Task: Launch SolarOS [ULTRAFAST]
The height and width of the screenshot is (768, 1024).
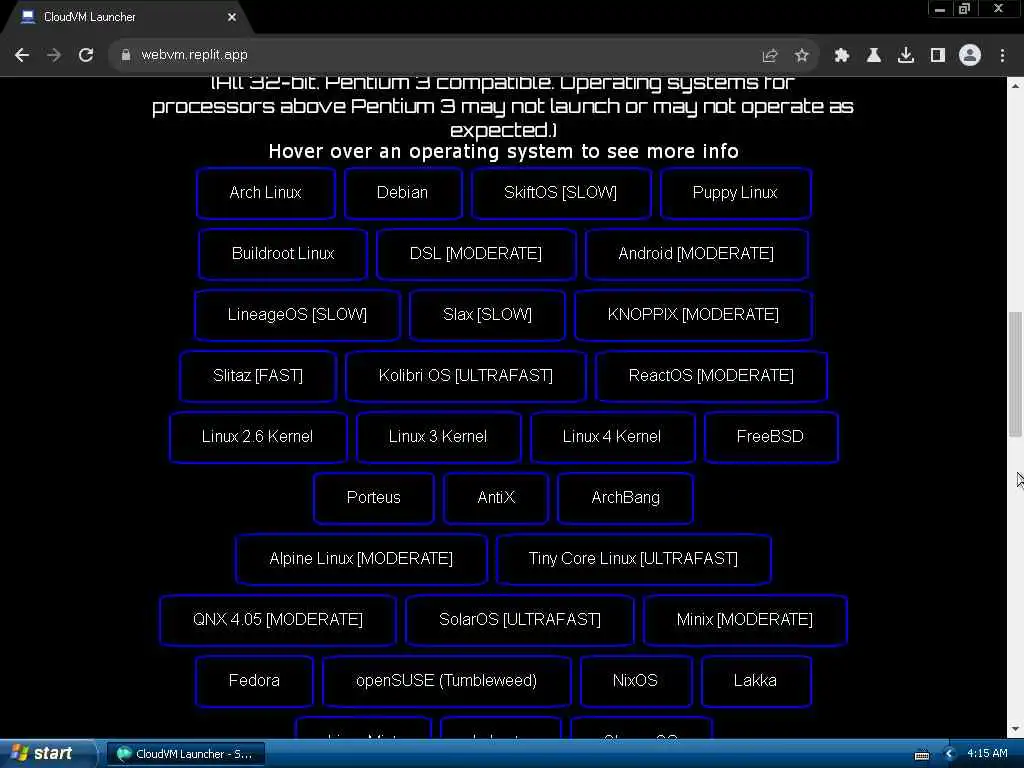Action: coord(520,620)
